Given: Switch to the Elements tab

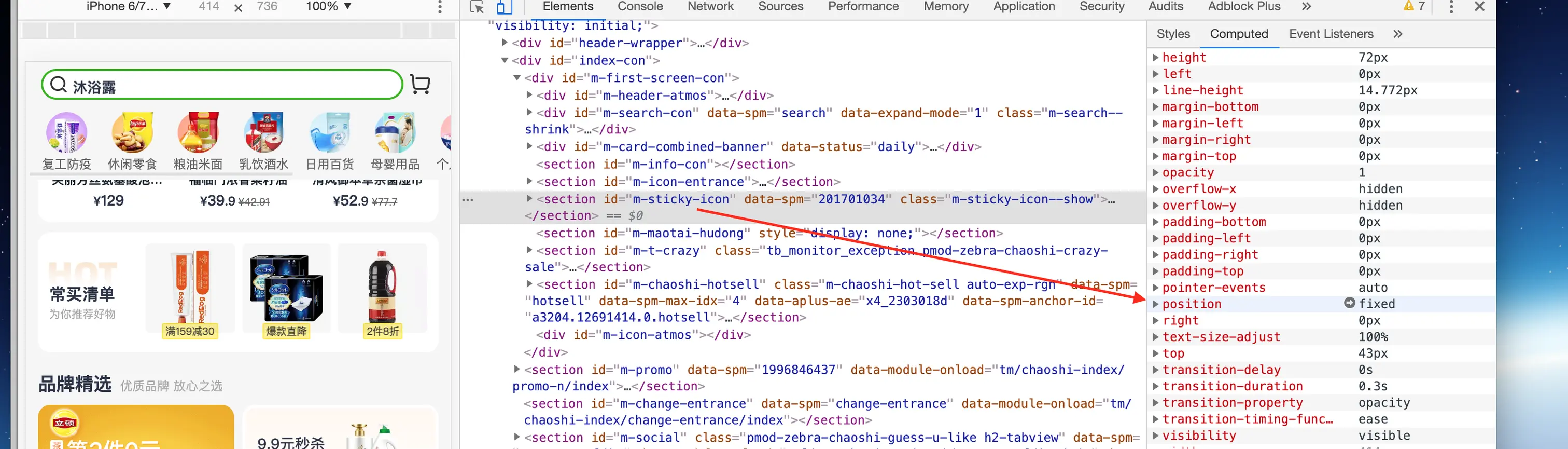Looking at the screenshot, I should coord(567,7).
